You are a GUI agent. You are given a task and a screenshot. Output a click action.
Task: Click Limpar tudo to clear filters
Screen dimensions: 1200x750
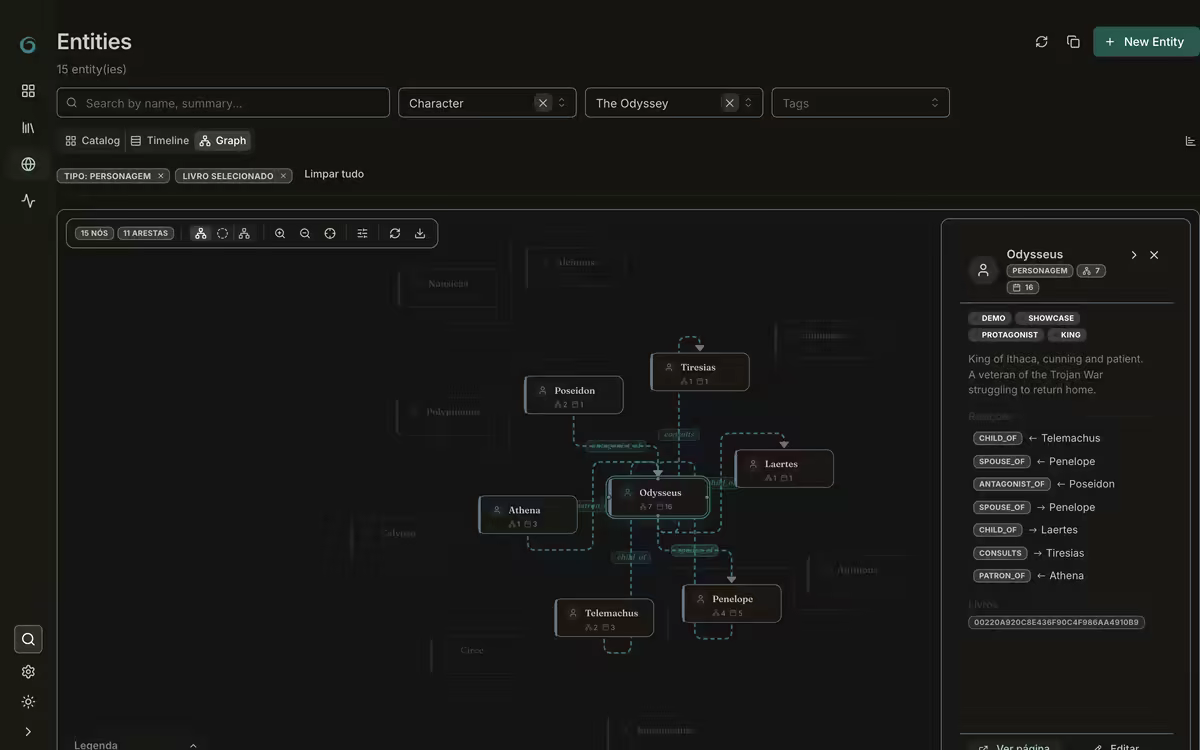(334, 174)
